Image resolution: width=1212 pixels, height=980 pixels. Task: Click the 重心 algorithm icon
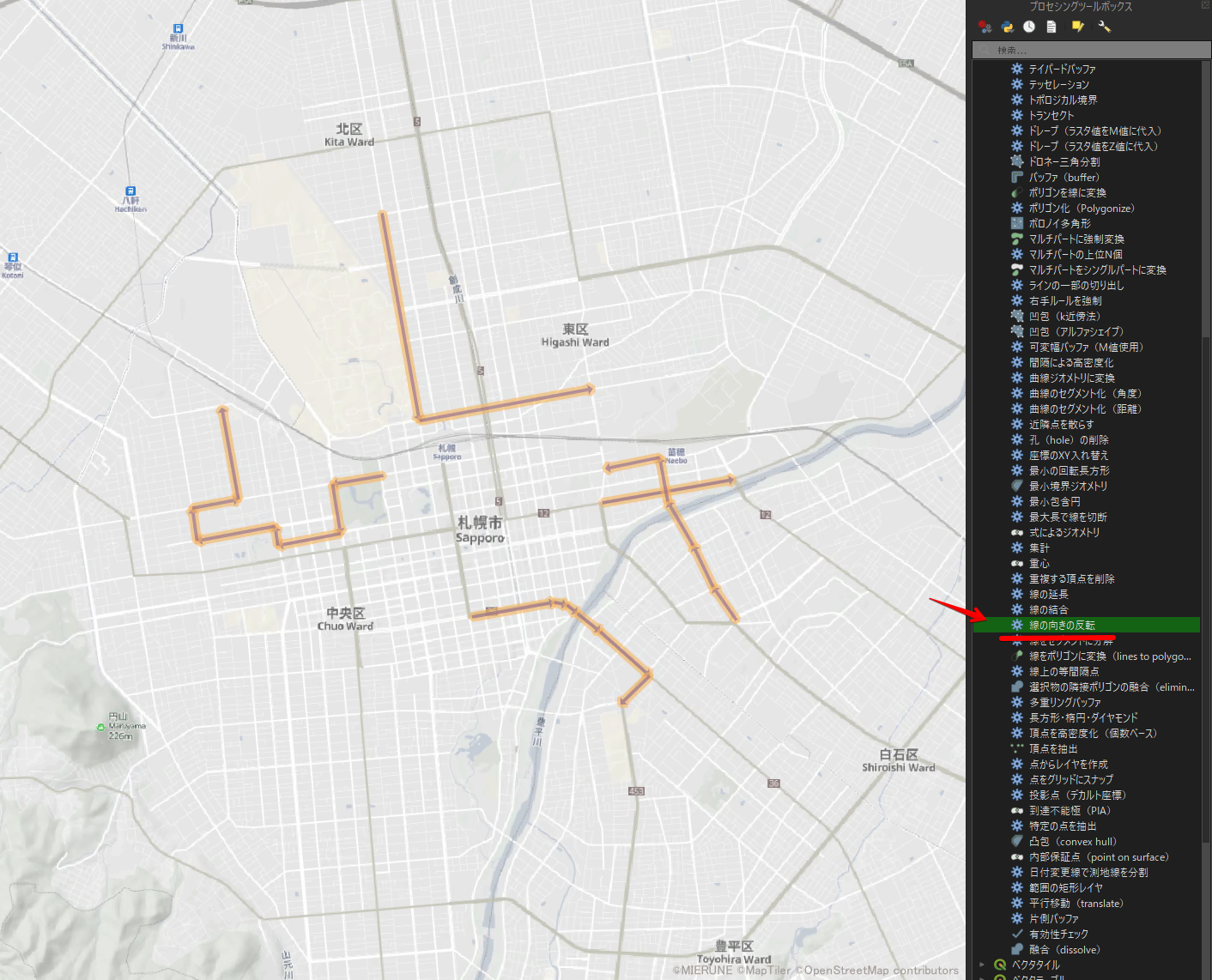tap(1017, 564)
